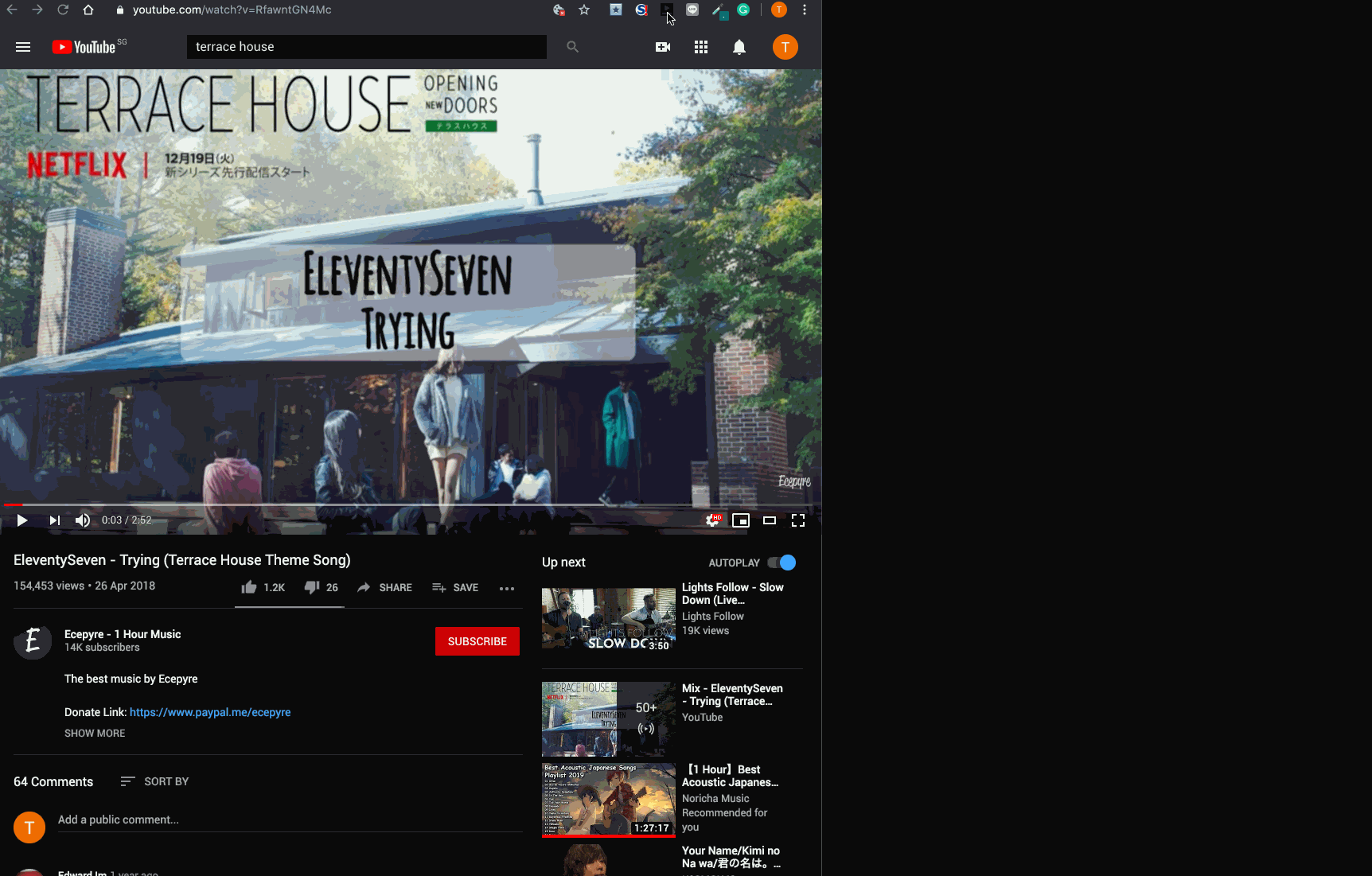Screen dimensions: 1372x876
Task: Share the video
Action: pyautogui.click(x=384, y=587)
